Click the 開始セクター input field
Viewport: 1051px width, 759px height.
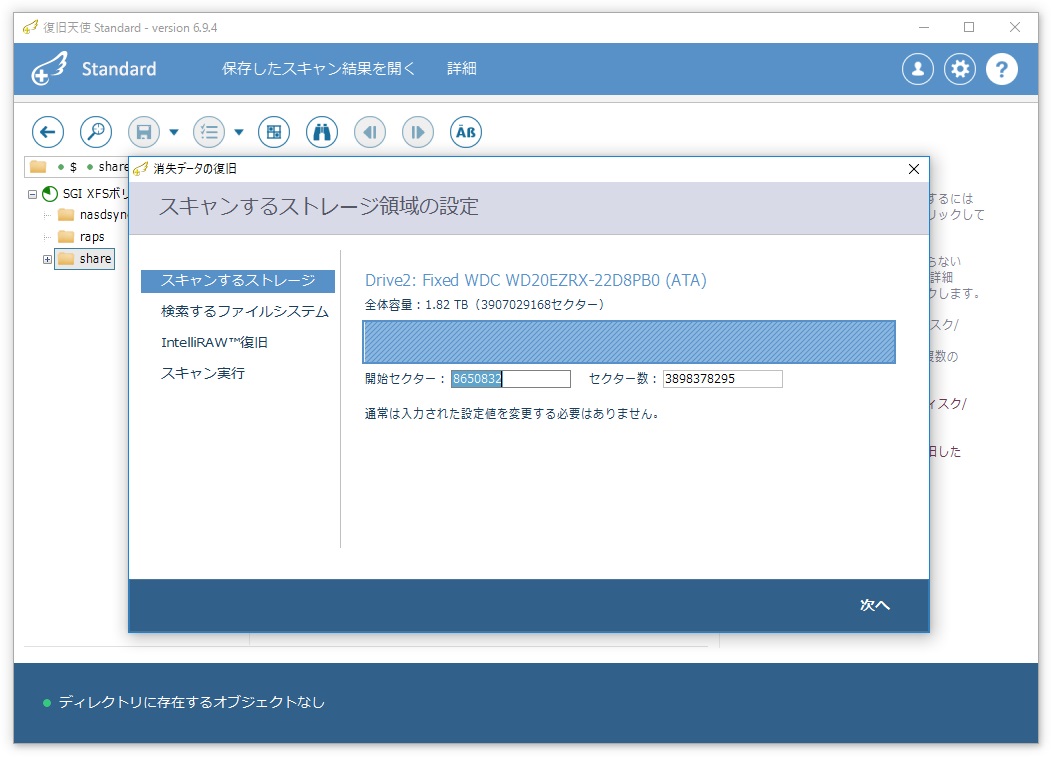pos(511,379)
